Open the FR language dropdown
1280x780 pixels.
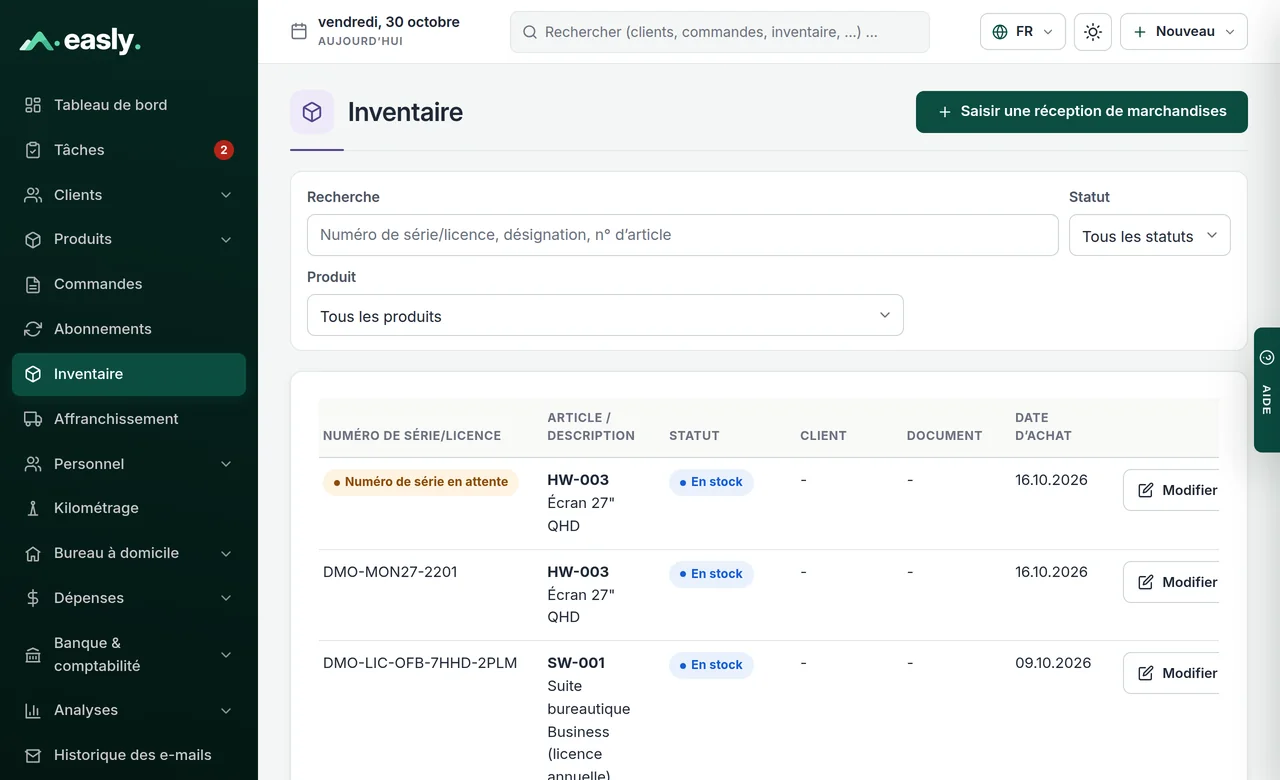click(1023, 32)
